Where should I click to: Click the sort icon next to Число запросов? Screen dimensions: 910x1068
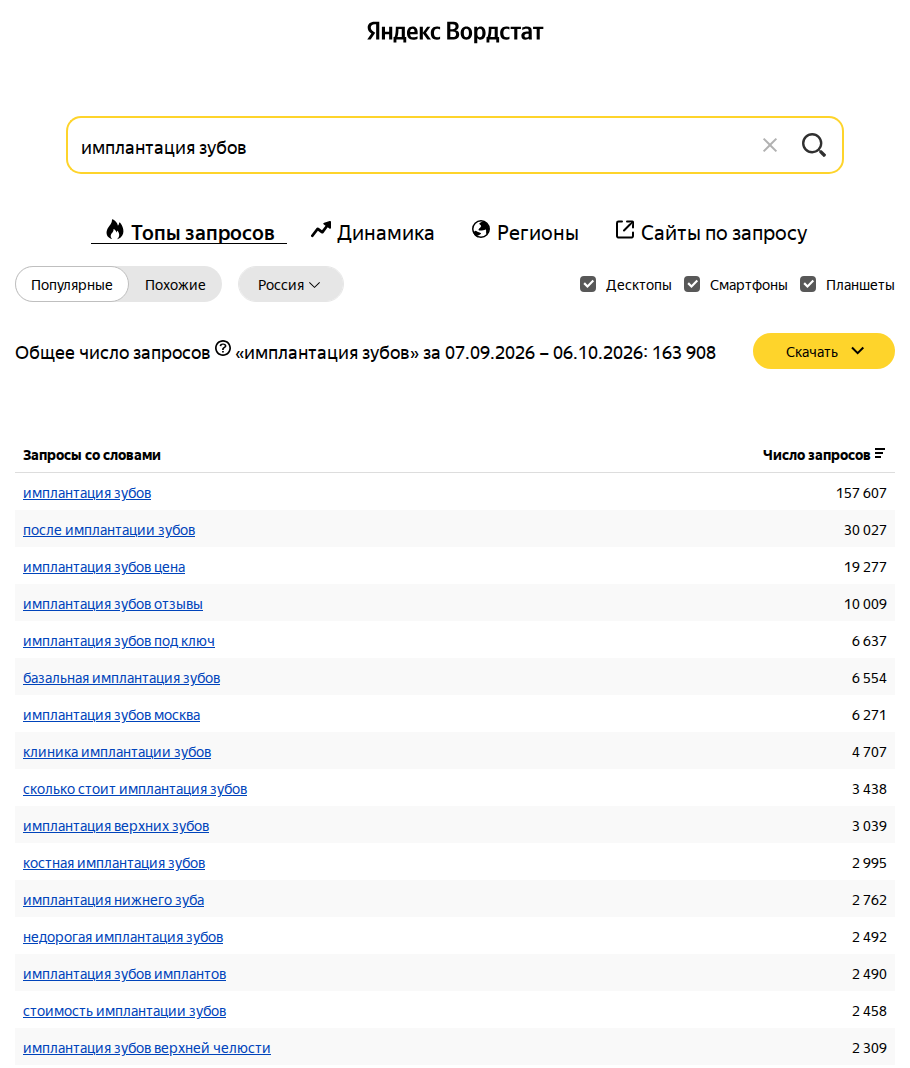click(x=880, y=454)
